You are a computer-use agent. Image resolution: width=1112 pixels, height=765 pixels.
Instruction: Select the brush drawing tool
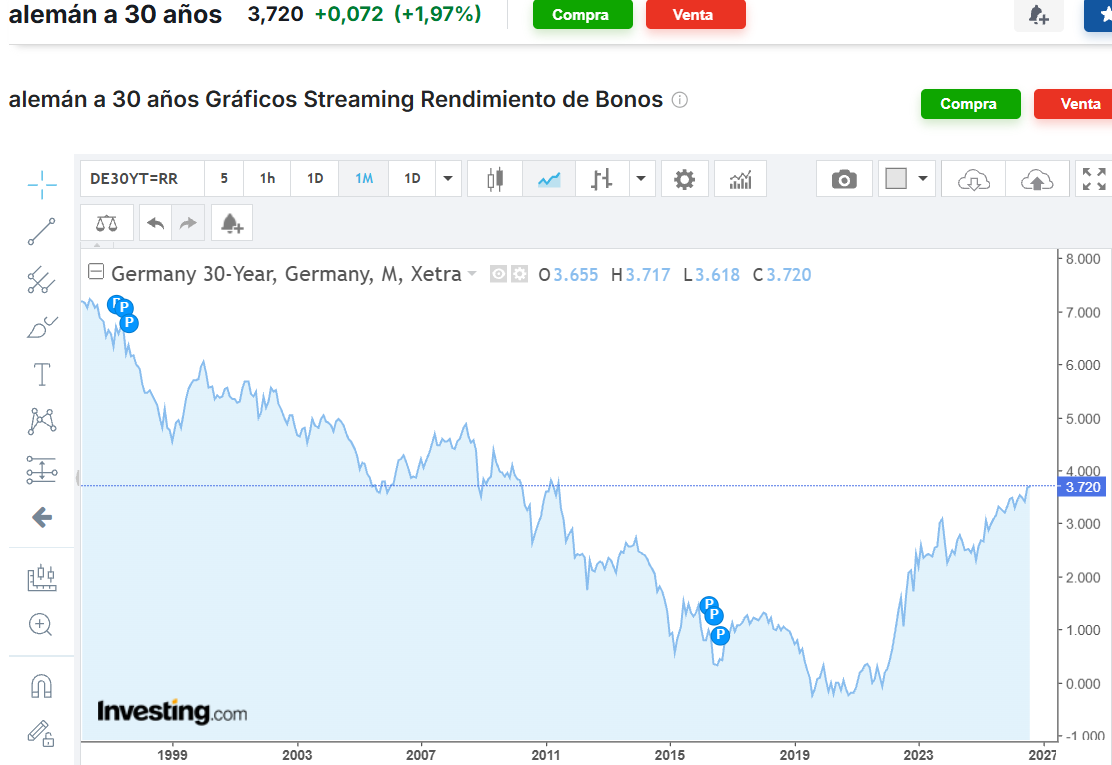tap(42, 327)
